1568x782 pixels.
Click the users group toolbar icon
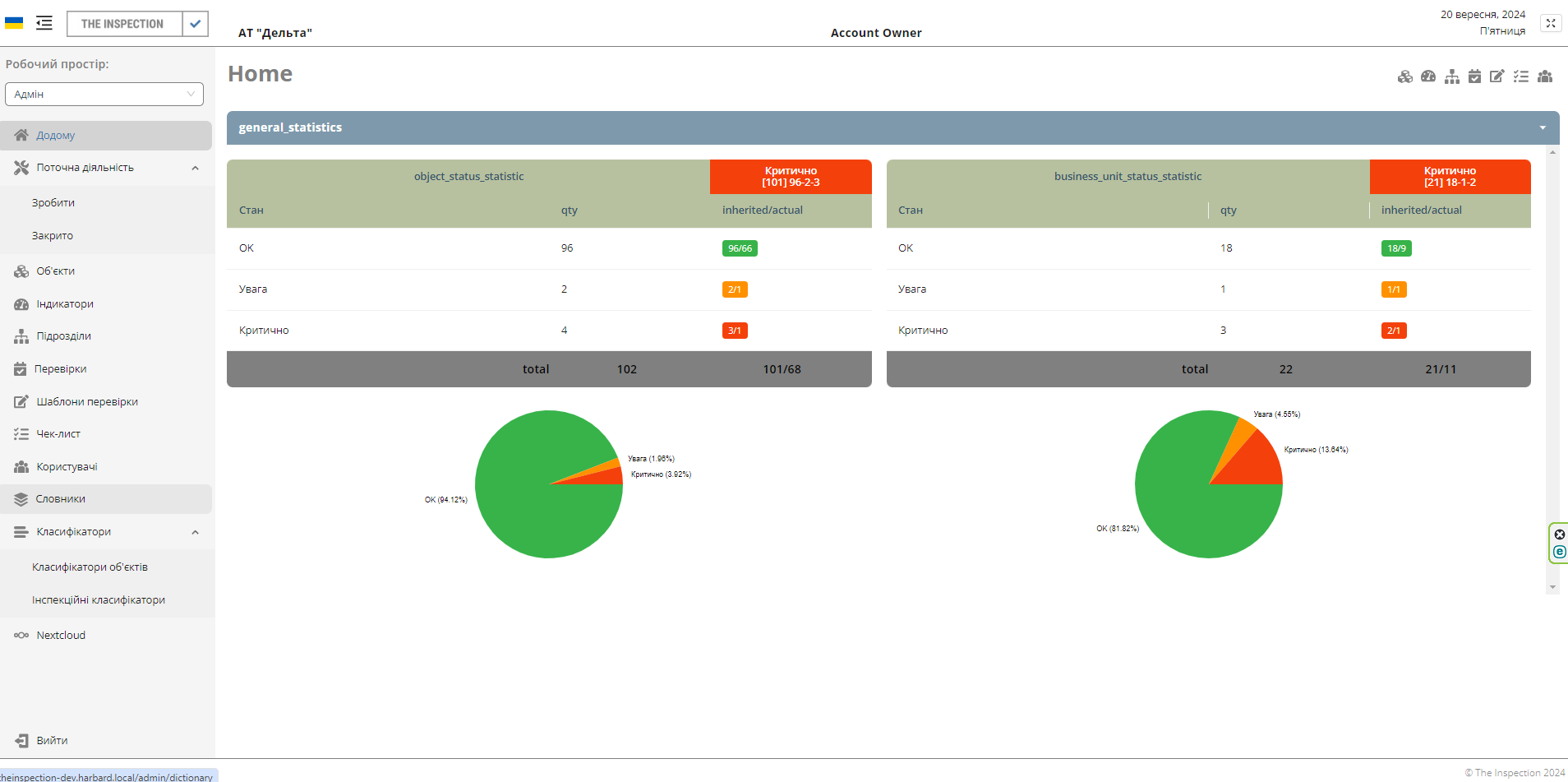point(1545,76)
